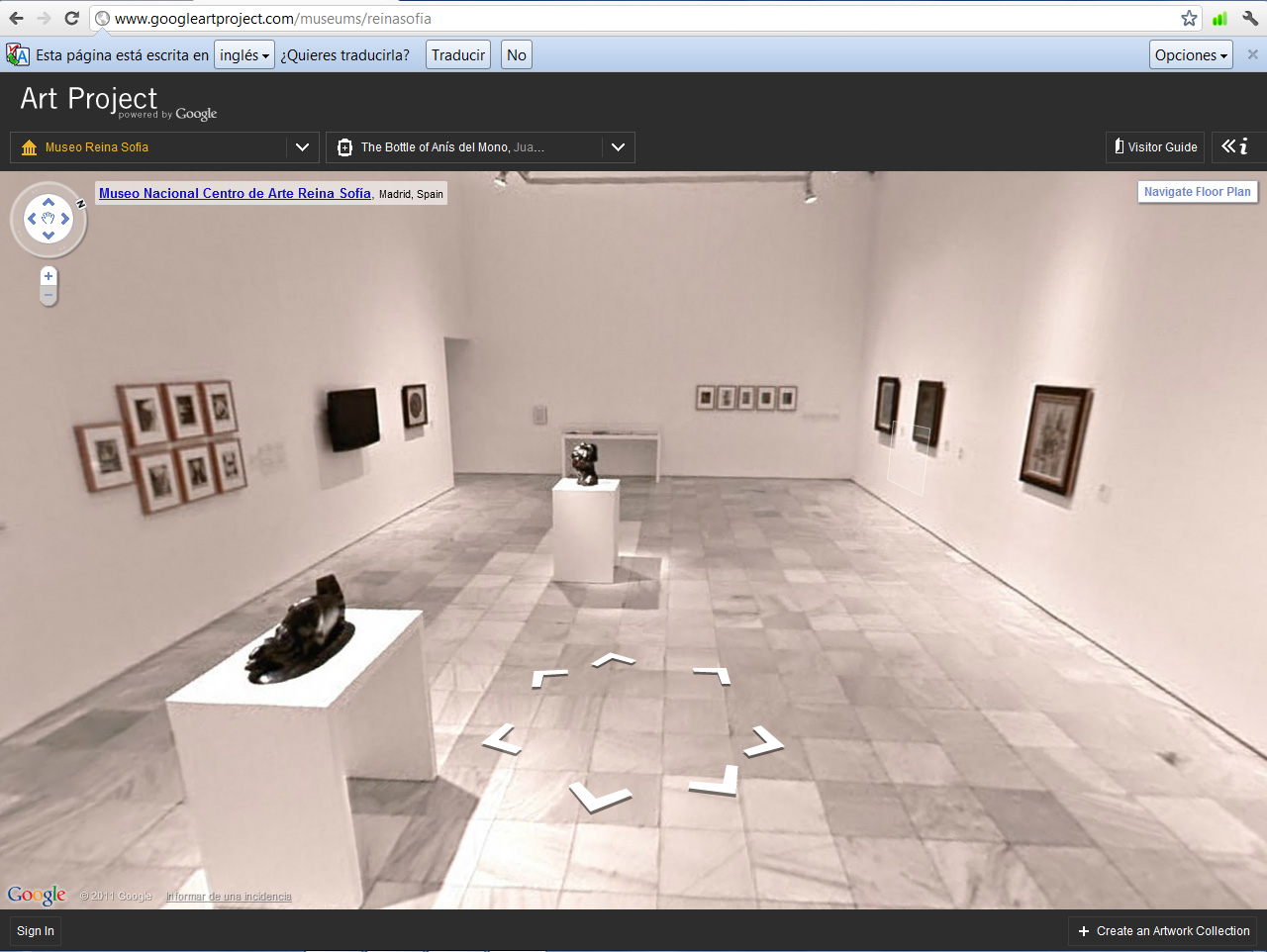
Task: Open Museo Nacional Centro de Arte Reina Sofía link
Action: (x=235, y=193)
